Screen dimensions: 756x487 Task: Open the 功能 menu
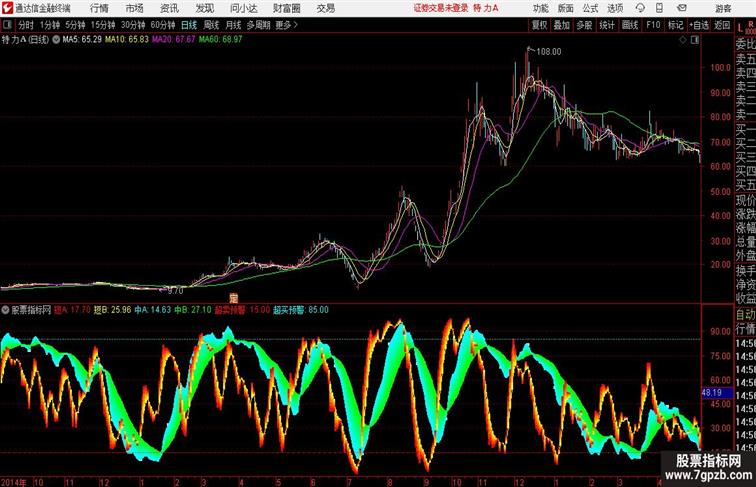540,8
